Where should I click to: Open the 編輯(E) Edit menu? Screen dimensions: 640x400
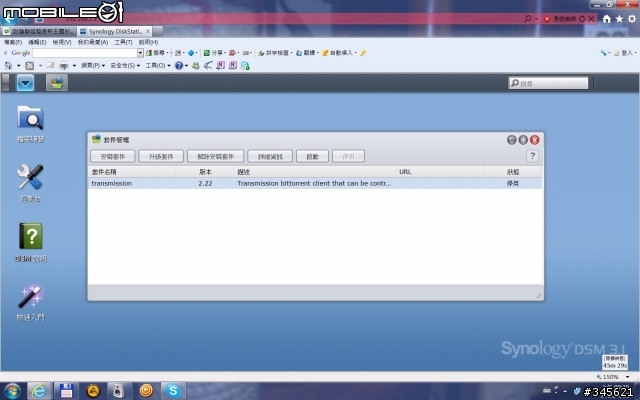point(37,42)
